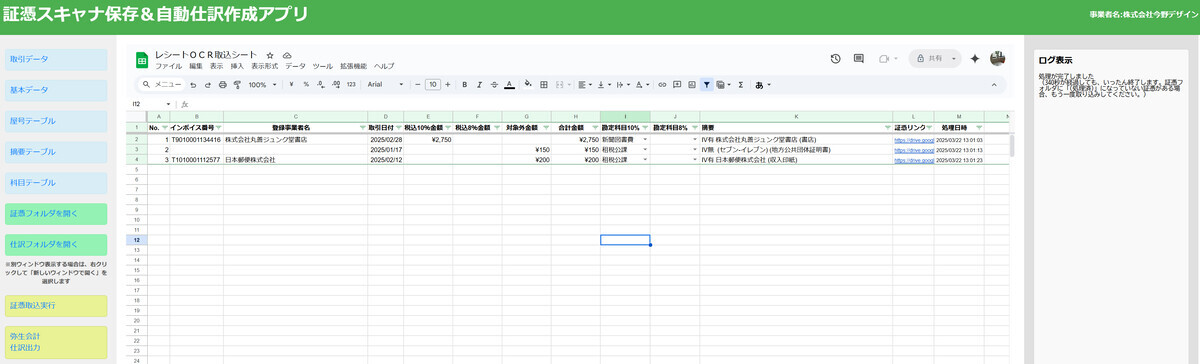Star the レシートOCR取込シート document
The height and width of the screenshot is (364, 1200).
tap(270, 54)
